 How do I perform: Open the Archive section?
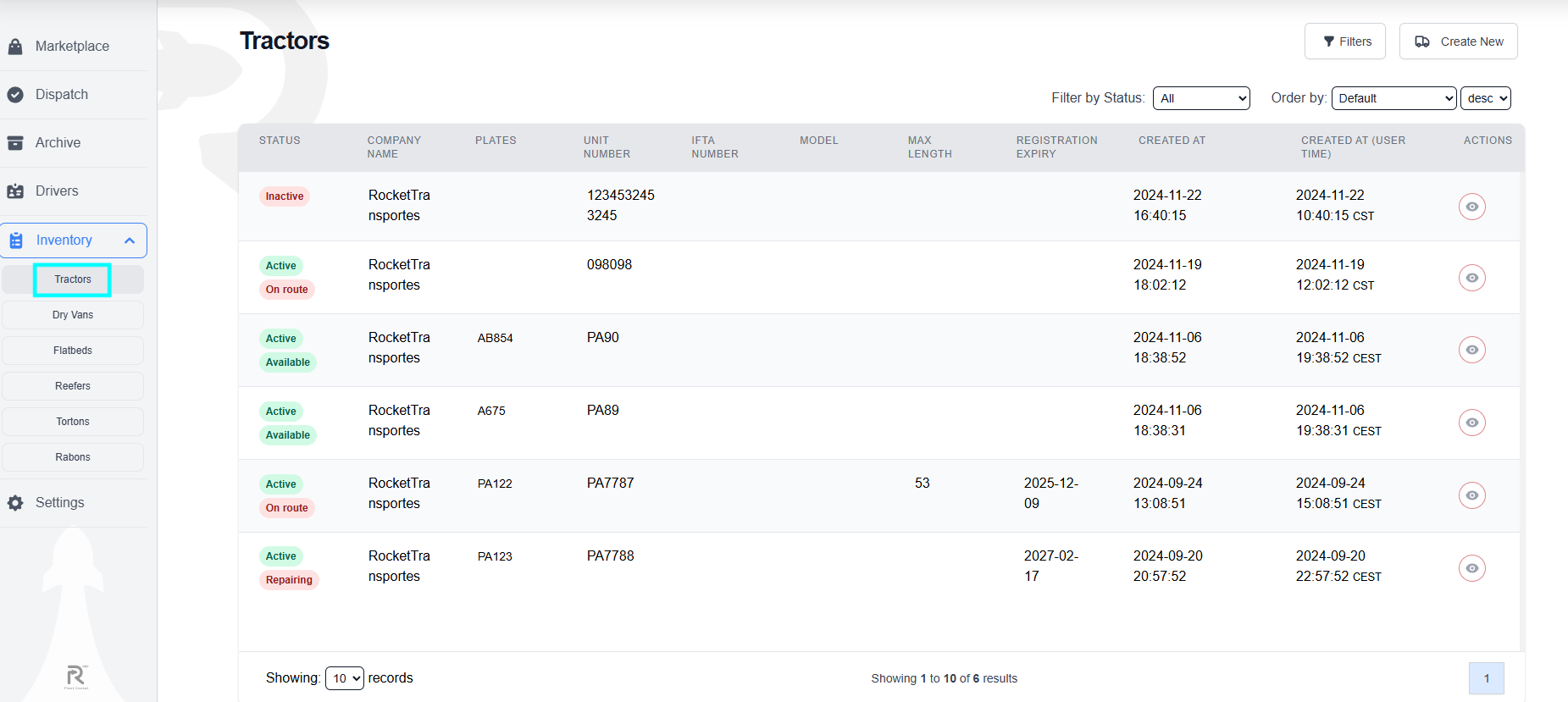73,143
